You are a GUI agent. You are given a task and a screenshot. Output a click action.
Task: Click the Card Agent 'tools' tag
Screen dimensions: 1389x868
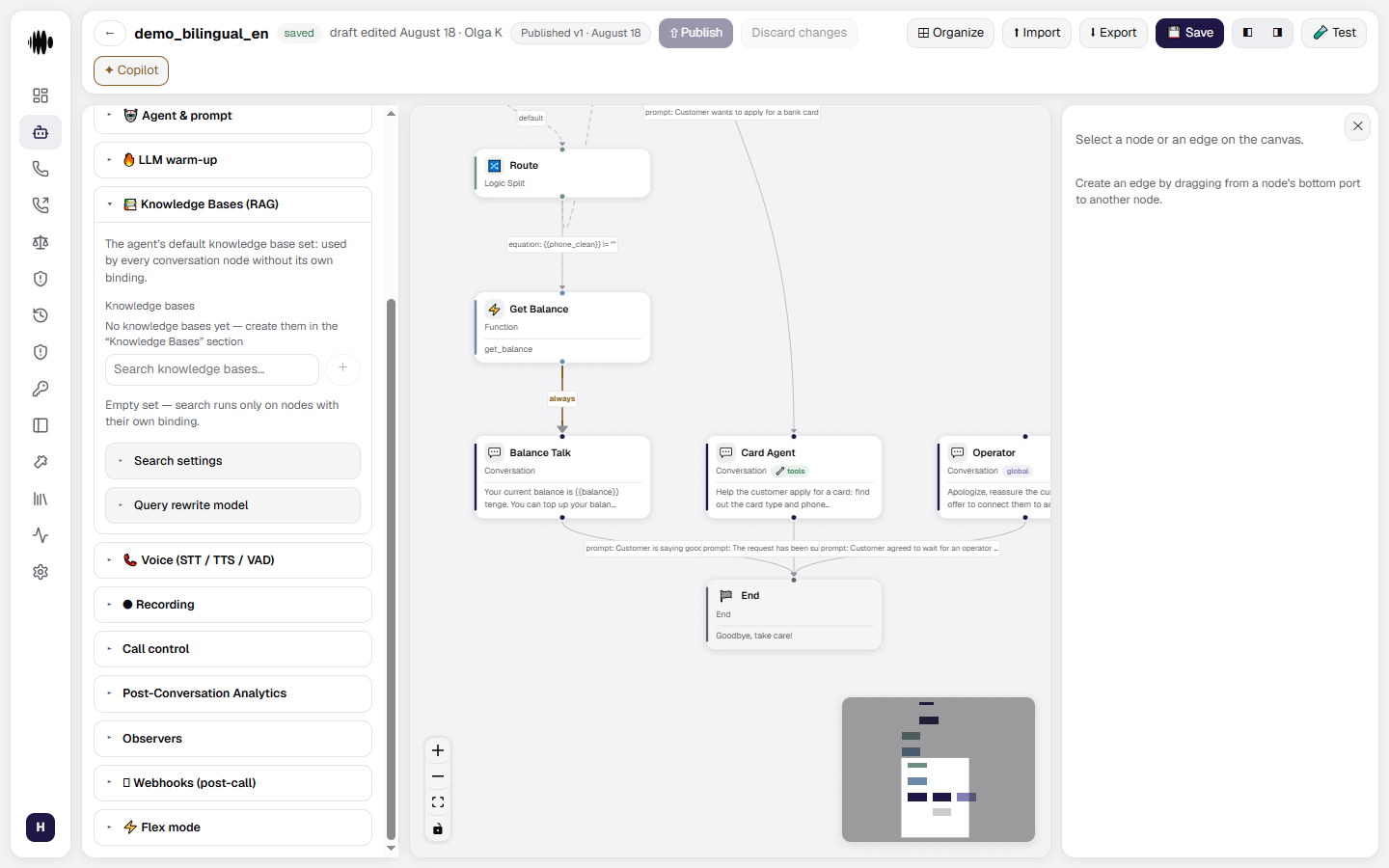coord(791,472)
